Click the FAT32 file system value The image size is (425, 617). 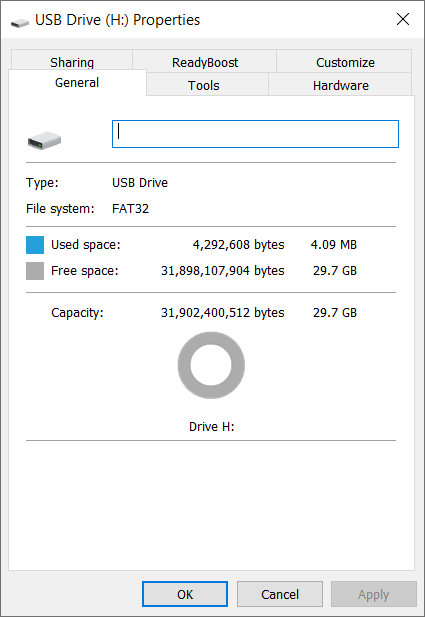[x=131, y=209]
